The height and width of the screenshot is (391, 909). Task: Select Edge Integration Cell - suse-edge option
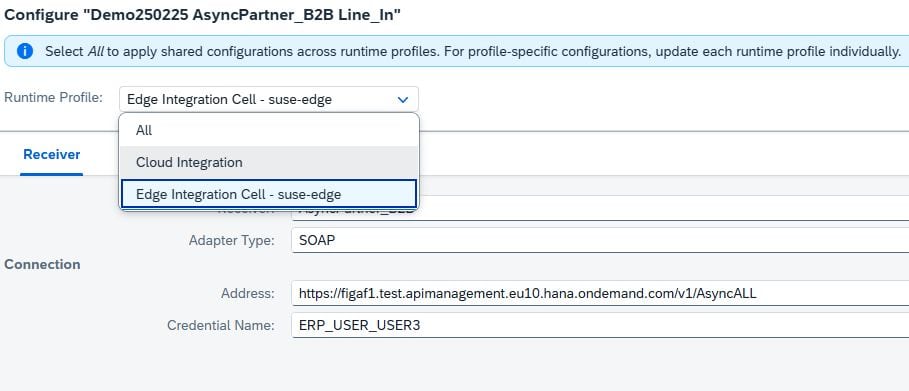[x=269, y=194]
